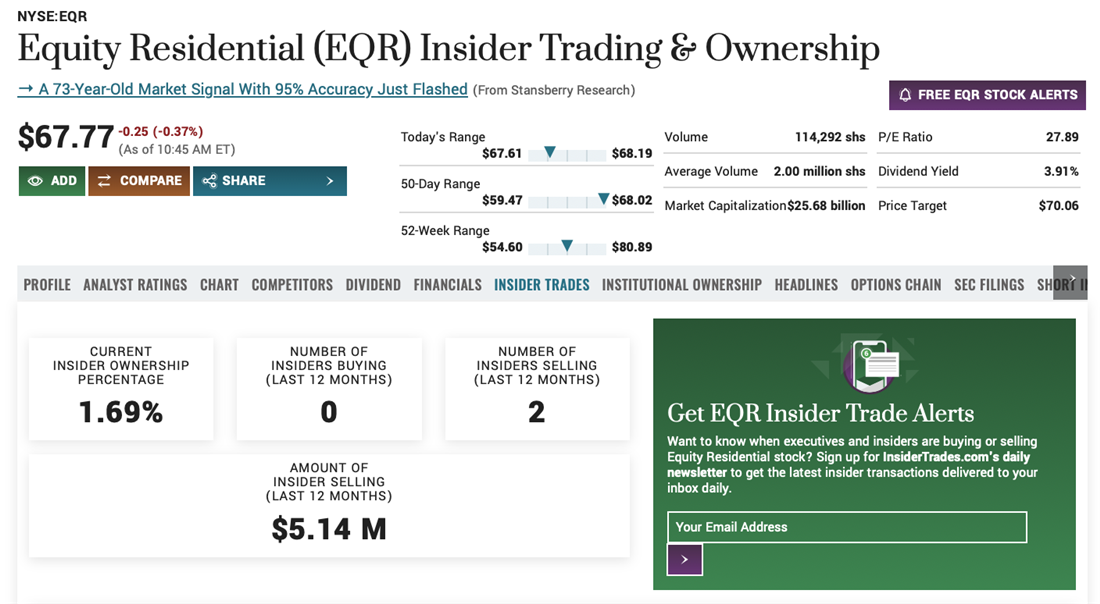
Task: Expand the SHARE button chevron
Action: [x=330, y=181]
